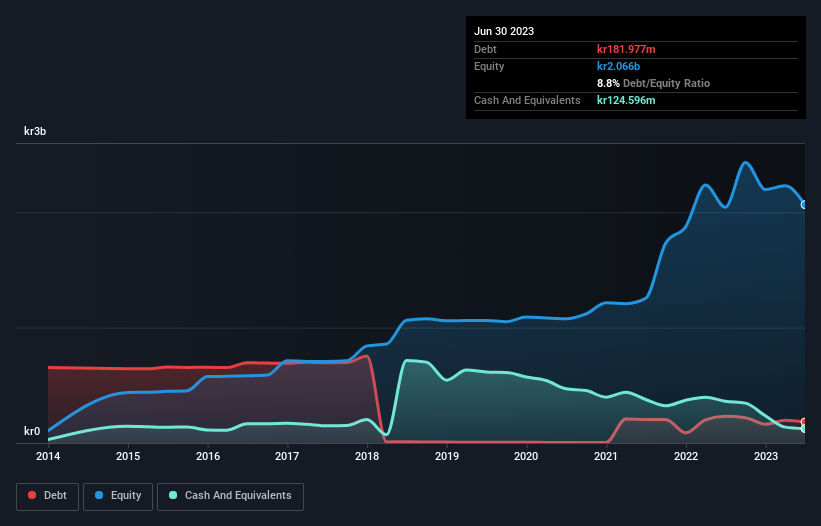Image resolution: width=821 pixels, height=526 pixels.
Task: Click the kr181.977m debt value
Action: click(x=626, y=49)
